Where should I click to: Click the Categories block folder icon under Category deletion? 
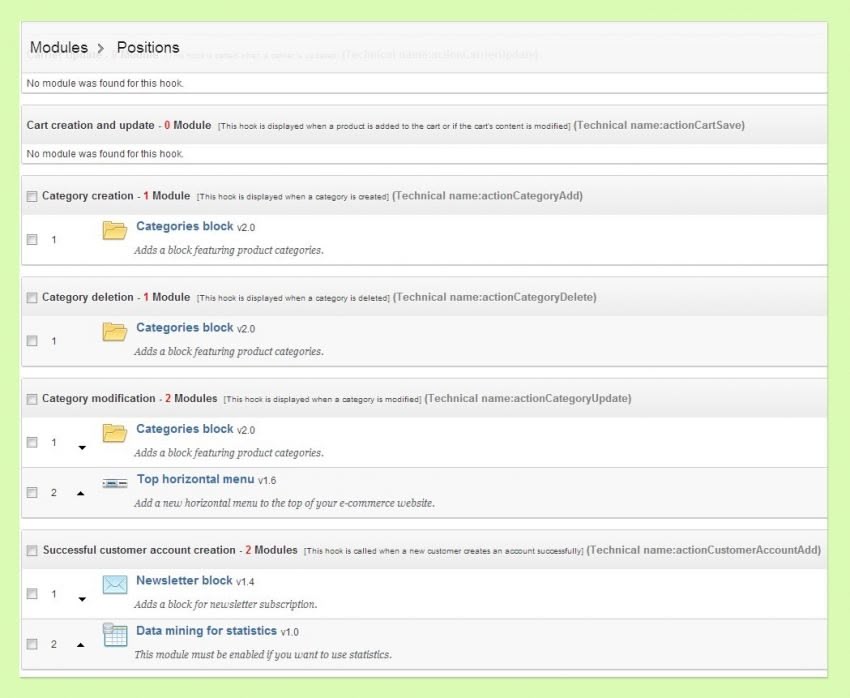point(114,331)
